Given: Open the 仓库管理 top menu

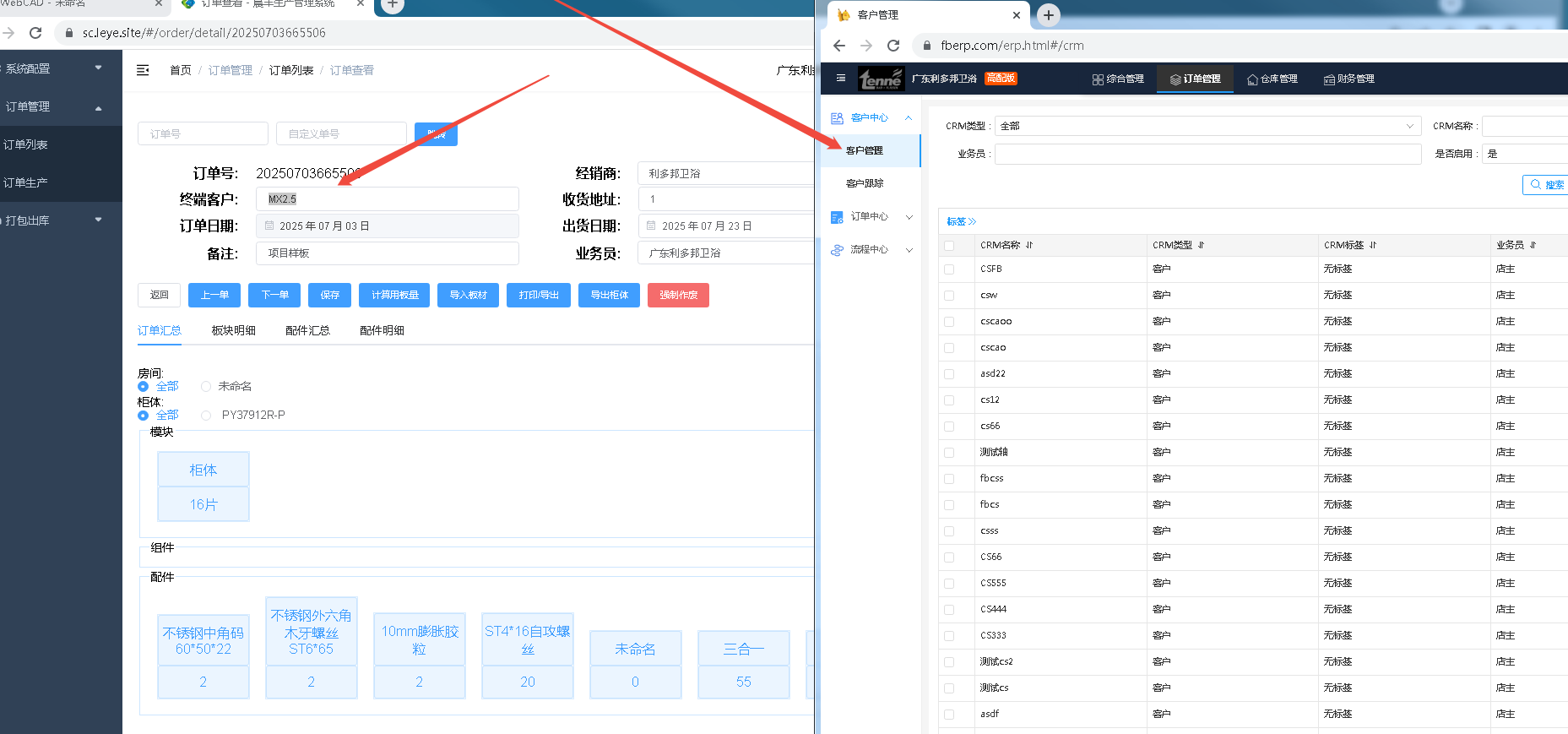Looking at the screenshot, I should (1272, 79).
